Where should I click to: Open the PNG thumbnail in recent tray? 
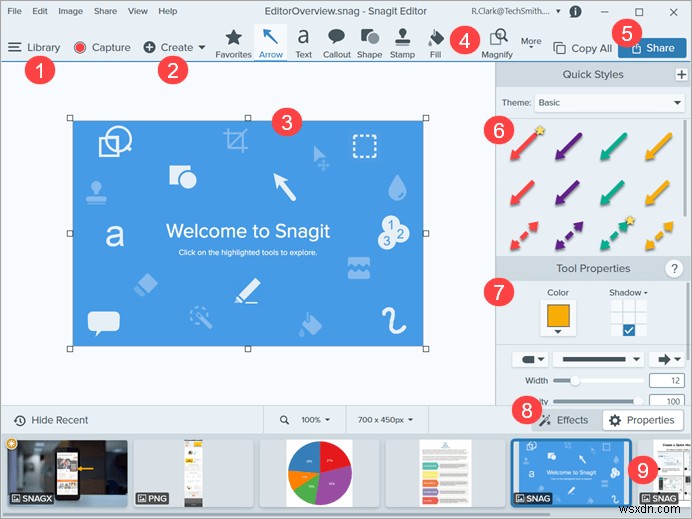pos(193,472)
